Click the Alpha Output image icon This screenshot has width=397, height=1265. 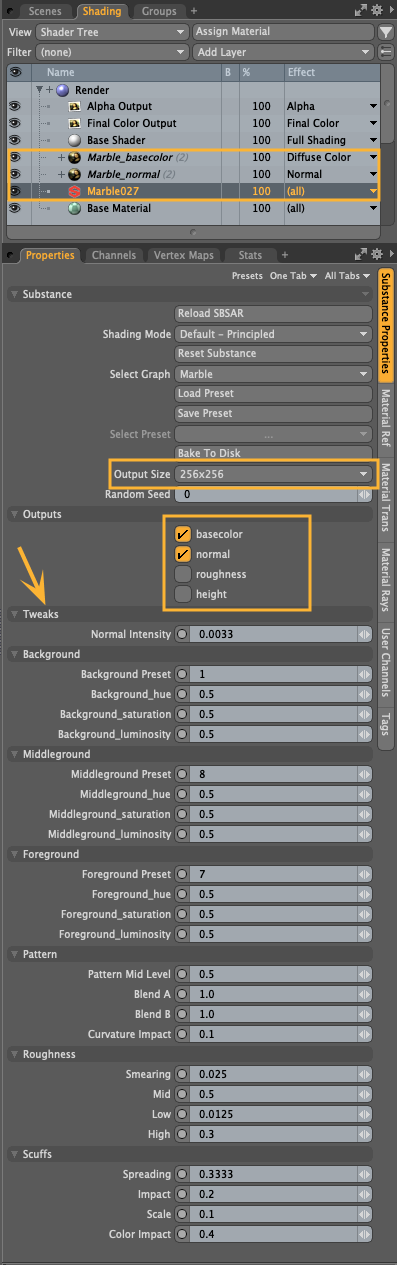74,106
